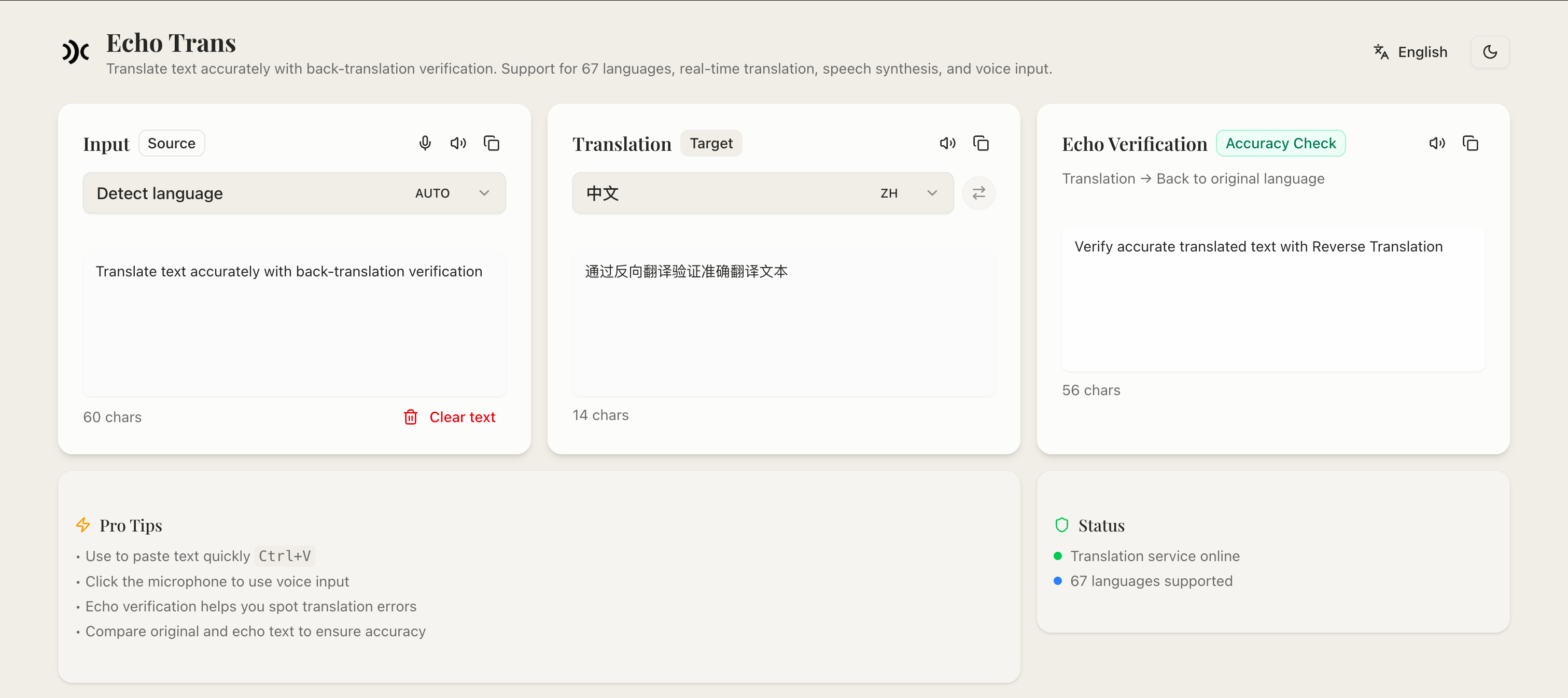Image resolution: width=1568 pixels, height=698 pixels.
Task: Copy the Echo Verification result text
Action: click(1471, 143)
